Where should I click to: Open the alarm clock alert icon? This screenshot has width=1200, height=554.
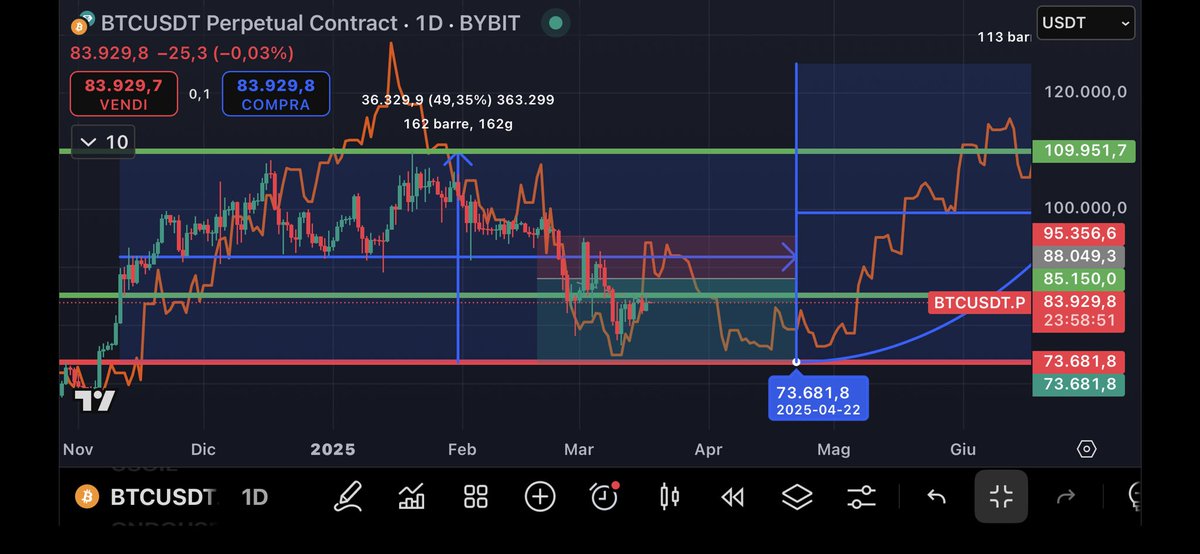click(604, 495)
